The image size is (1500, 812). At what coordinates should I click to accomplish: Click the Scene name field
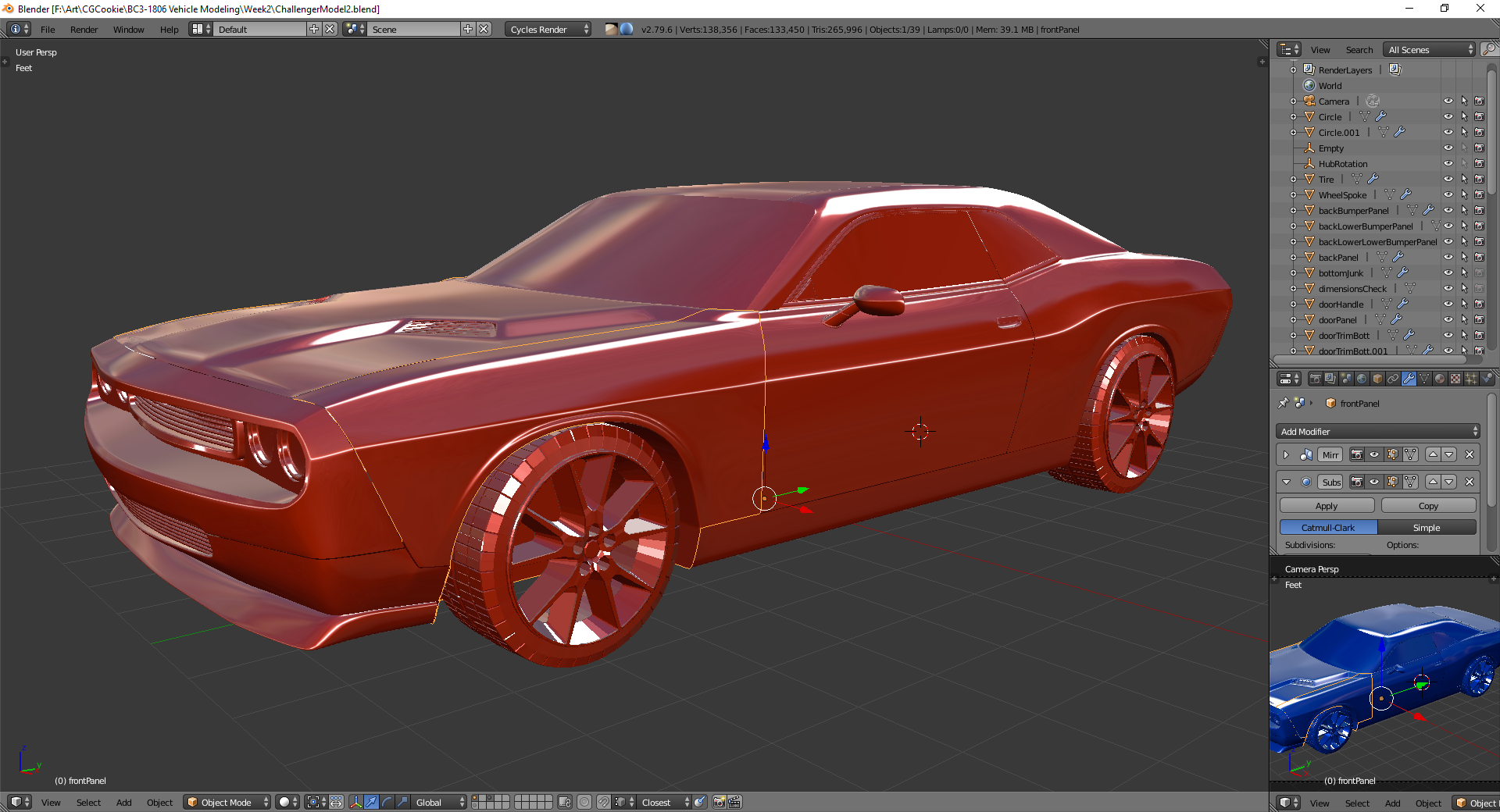pos(415,29)
